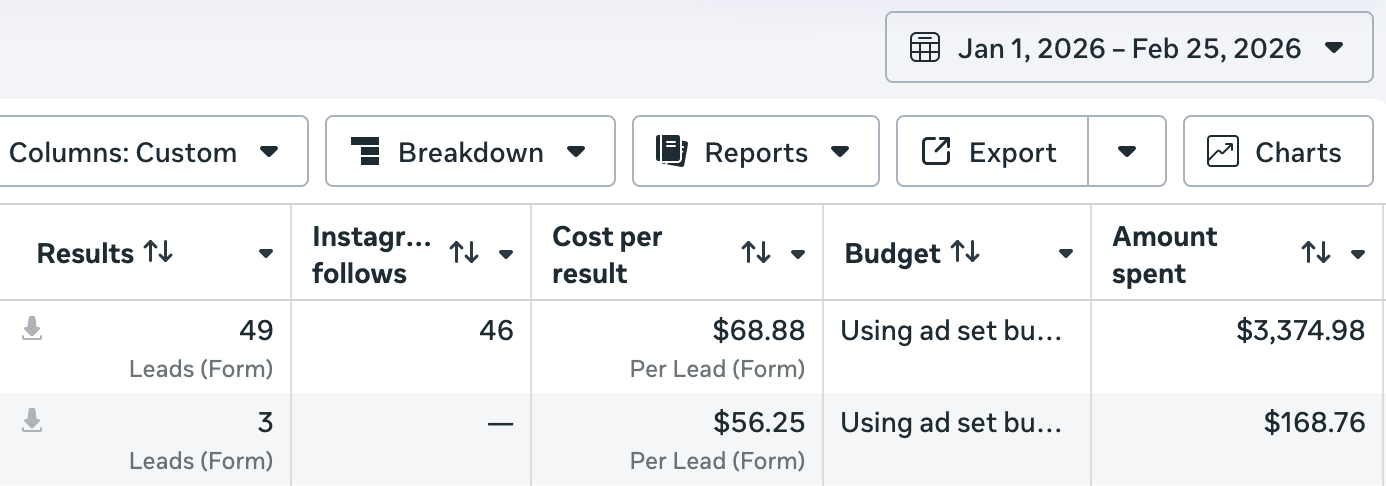Click the calendar icon in date range
The width and height of the screenshot is (1386, 486).
coord(925,47)
